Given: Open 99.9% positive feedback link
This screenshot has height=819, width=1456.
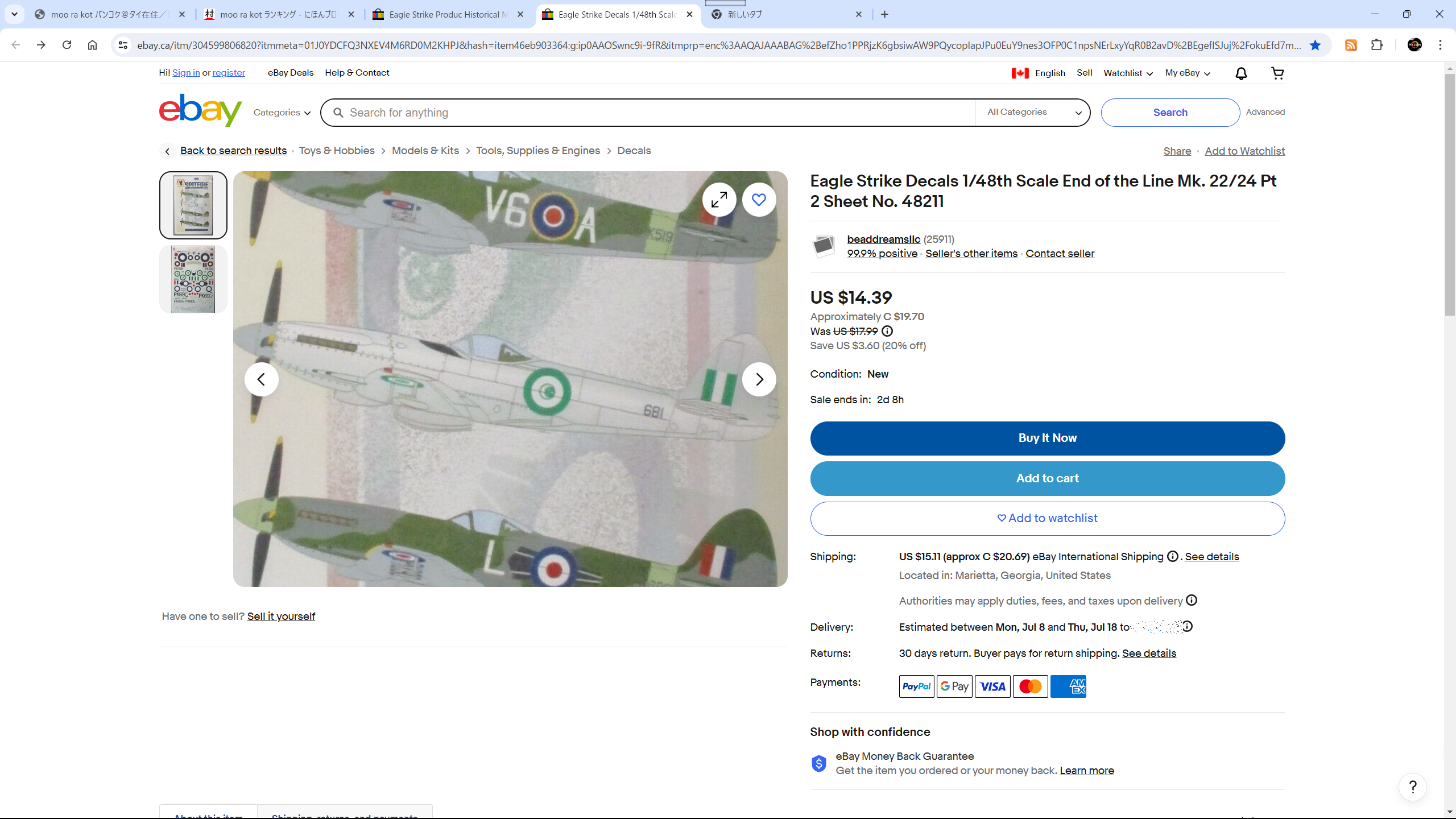Looking at the screenshot, I should point(882,254).
